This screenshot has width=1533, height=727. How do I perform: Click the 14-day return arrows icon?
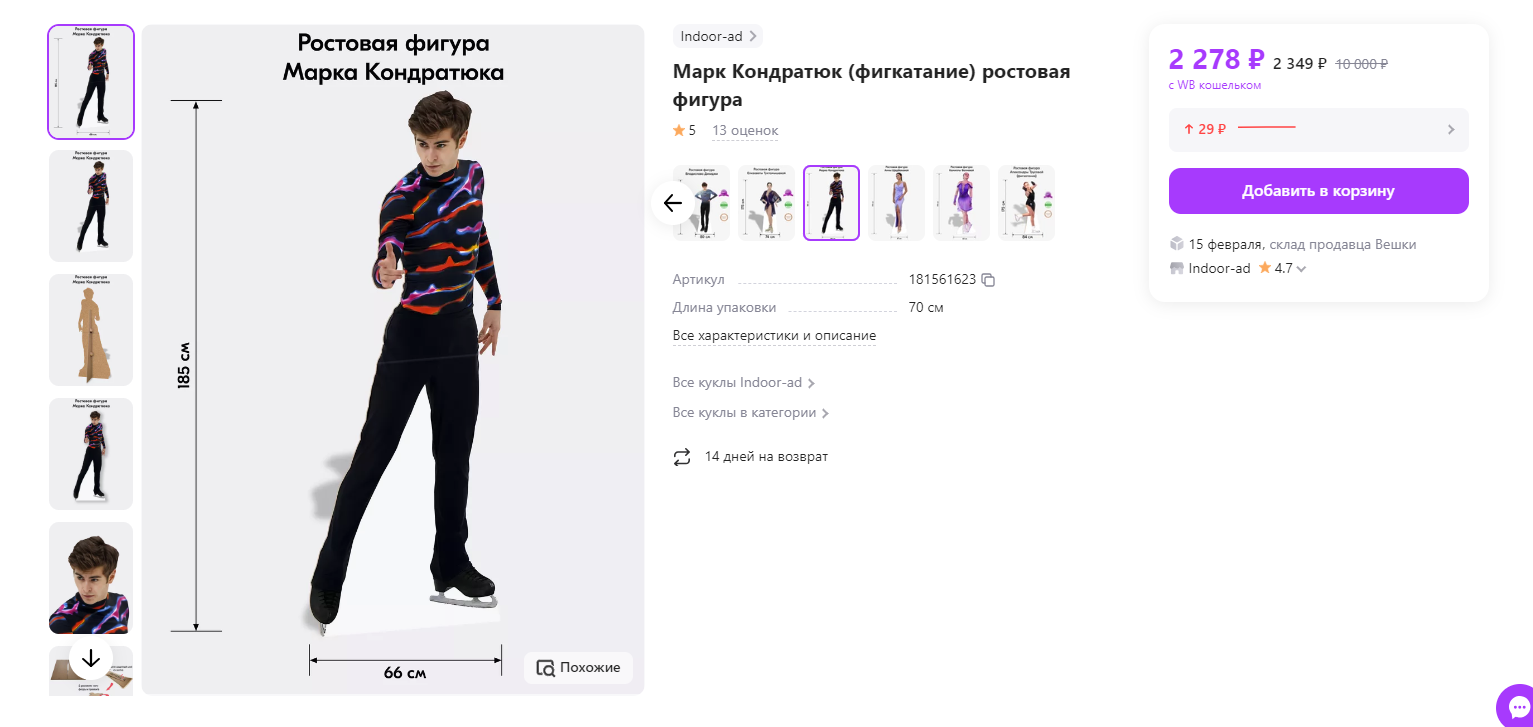click(x=682, y=457)
